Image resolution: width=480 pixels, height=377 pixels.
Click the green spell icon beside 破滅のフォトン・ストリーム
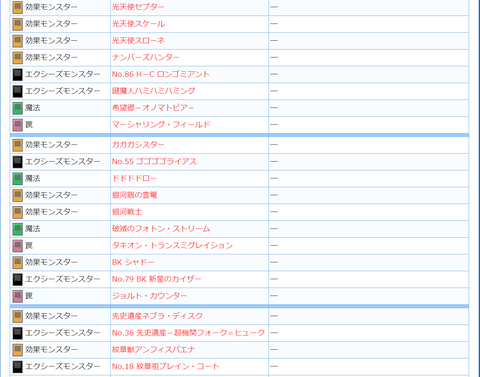coord(17,229)
